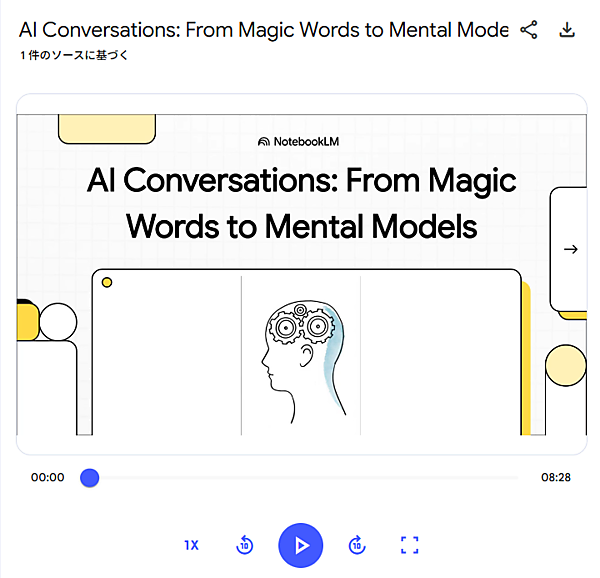Click the 08:28 total duration label
This screenshot has height=578, width=600.
click(x=556, y=478)
